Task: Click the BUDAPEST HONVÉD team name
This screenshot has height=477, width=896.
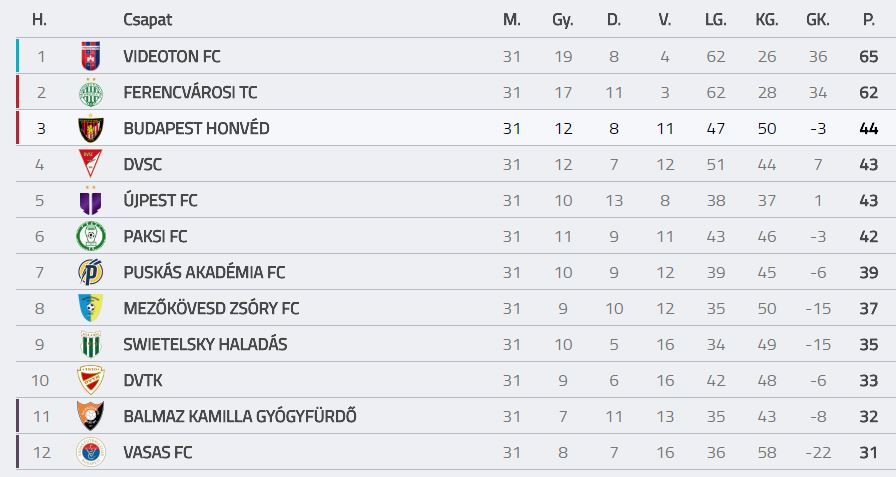Action: [x=197, y=129]
